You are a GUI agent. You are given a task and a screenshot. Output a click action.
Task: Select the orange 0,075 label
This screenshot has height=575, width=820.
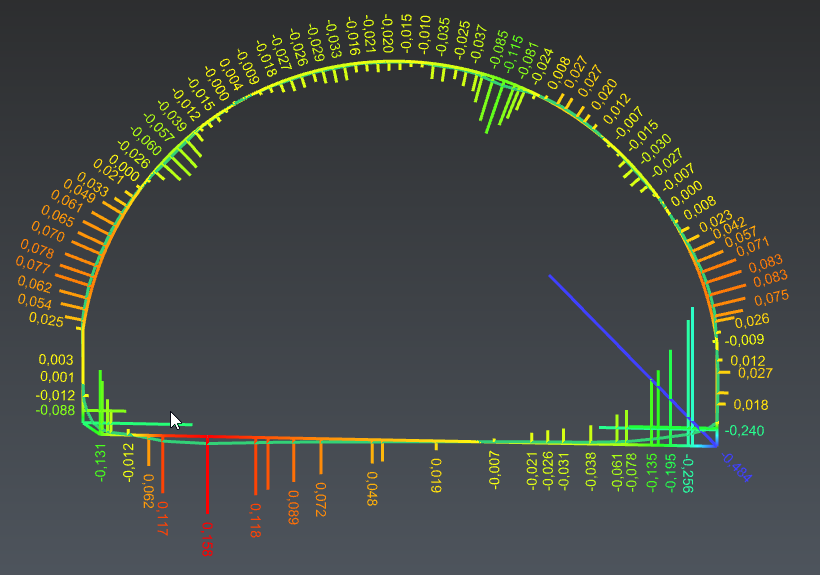point(771,298)
